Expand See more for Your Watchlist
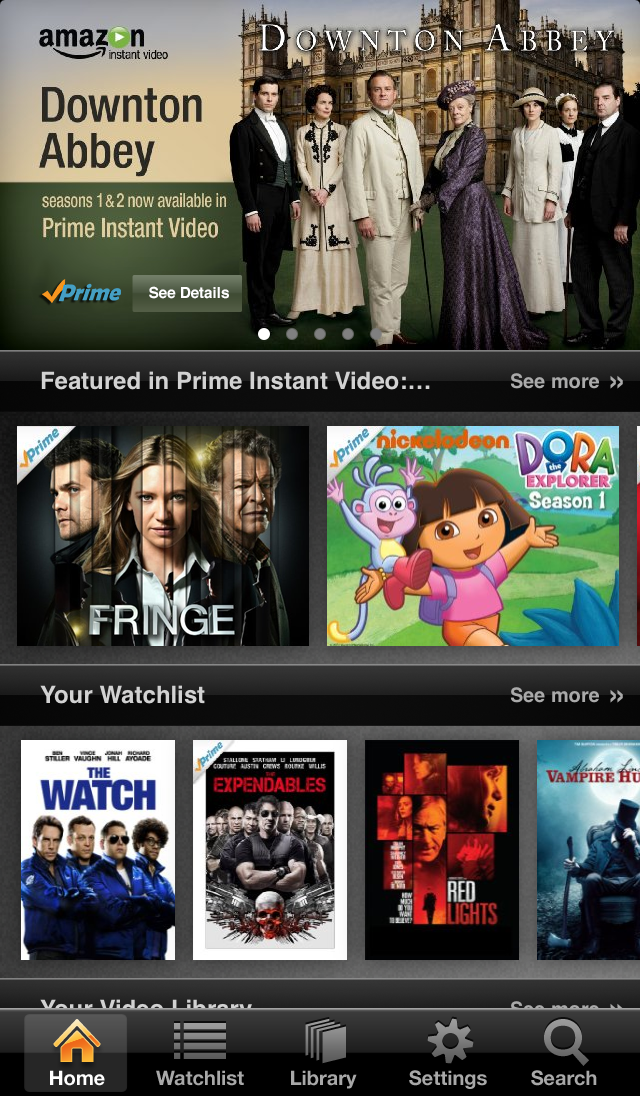This screenshot has width=640, height=1096. click(x=566, y=695)
